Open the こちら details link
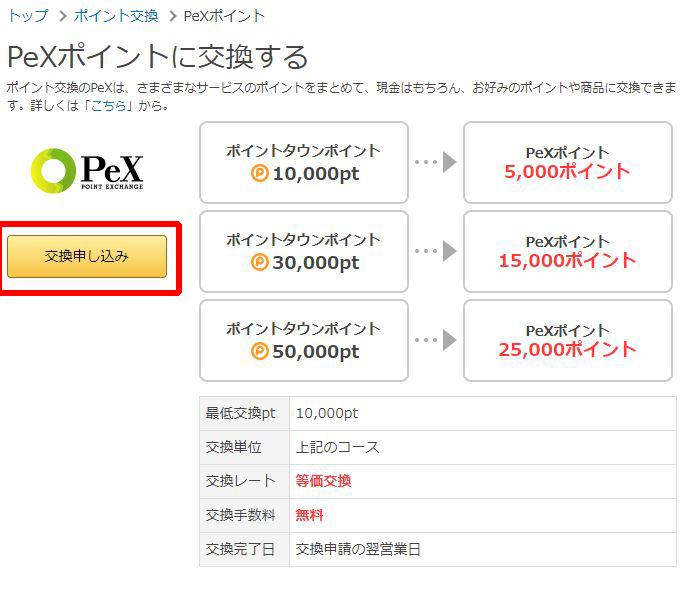 click(x=109, y=106)
